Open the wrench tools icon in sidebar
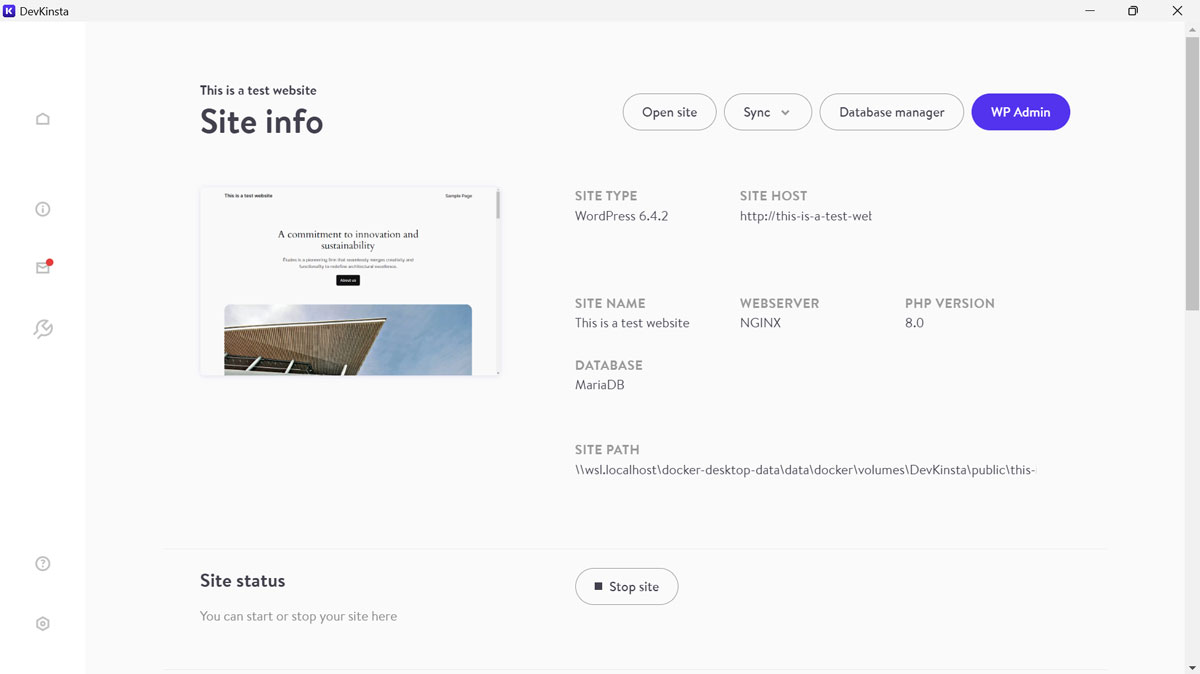Image resolution: width=1200 pixels, height=674 pixels. pyautogui.click(x=42, y=329)
